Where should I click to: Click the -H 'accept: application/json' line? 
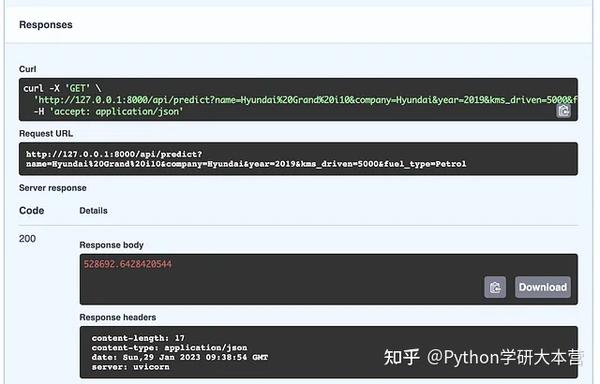pyautogui.click(x=108, y=112)
